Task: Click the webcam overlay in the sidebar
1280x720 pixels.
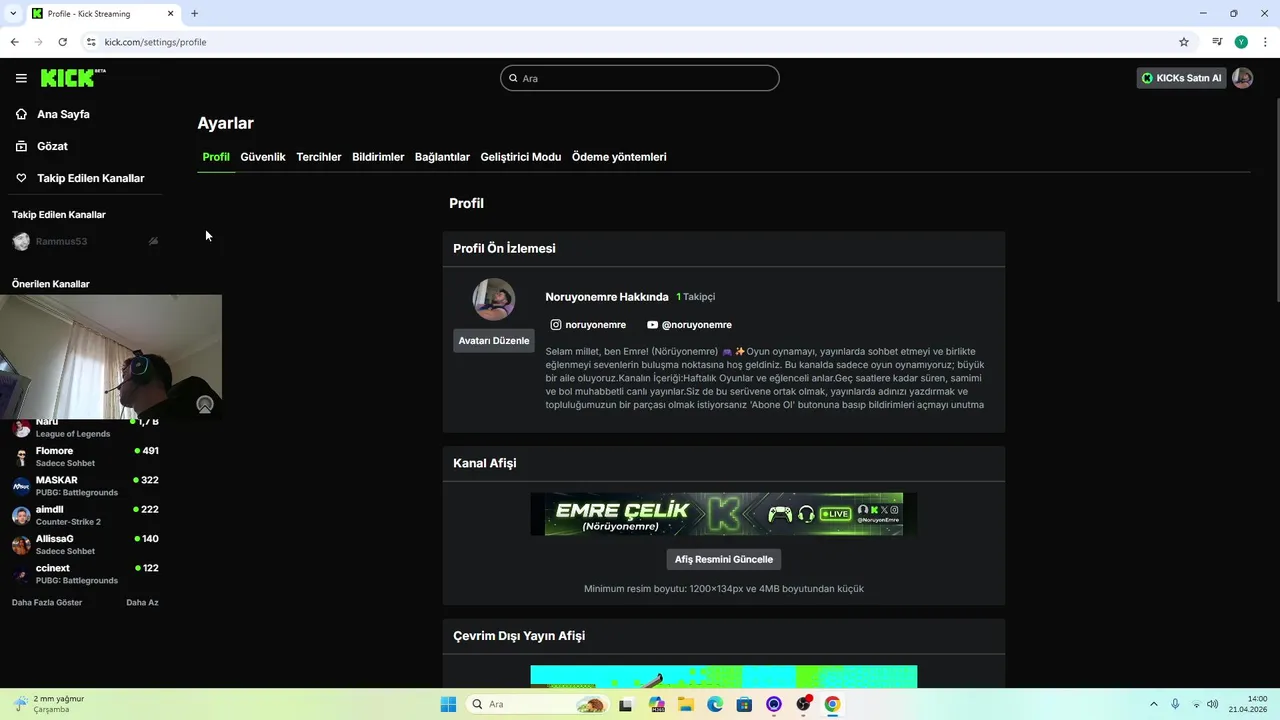Action: (111, 357)
